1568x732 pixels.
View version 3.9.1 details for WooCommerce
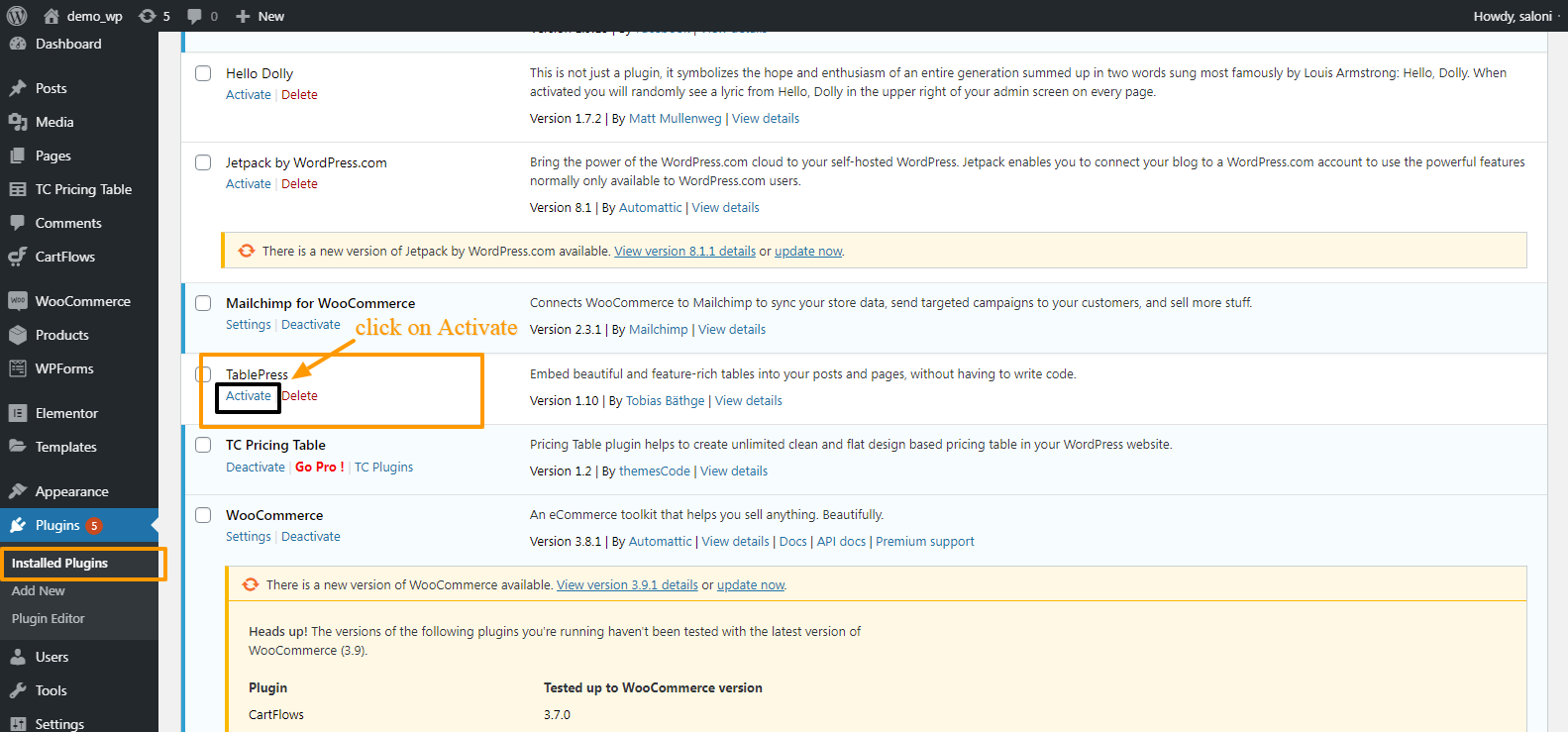point(627,585)
